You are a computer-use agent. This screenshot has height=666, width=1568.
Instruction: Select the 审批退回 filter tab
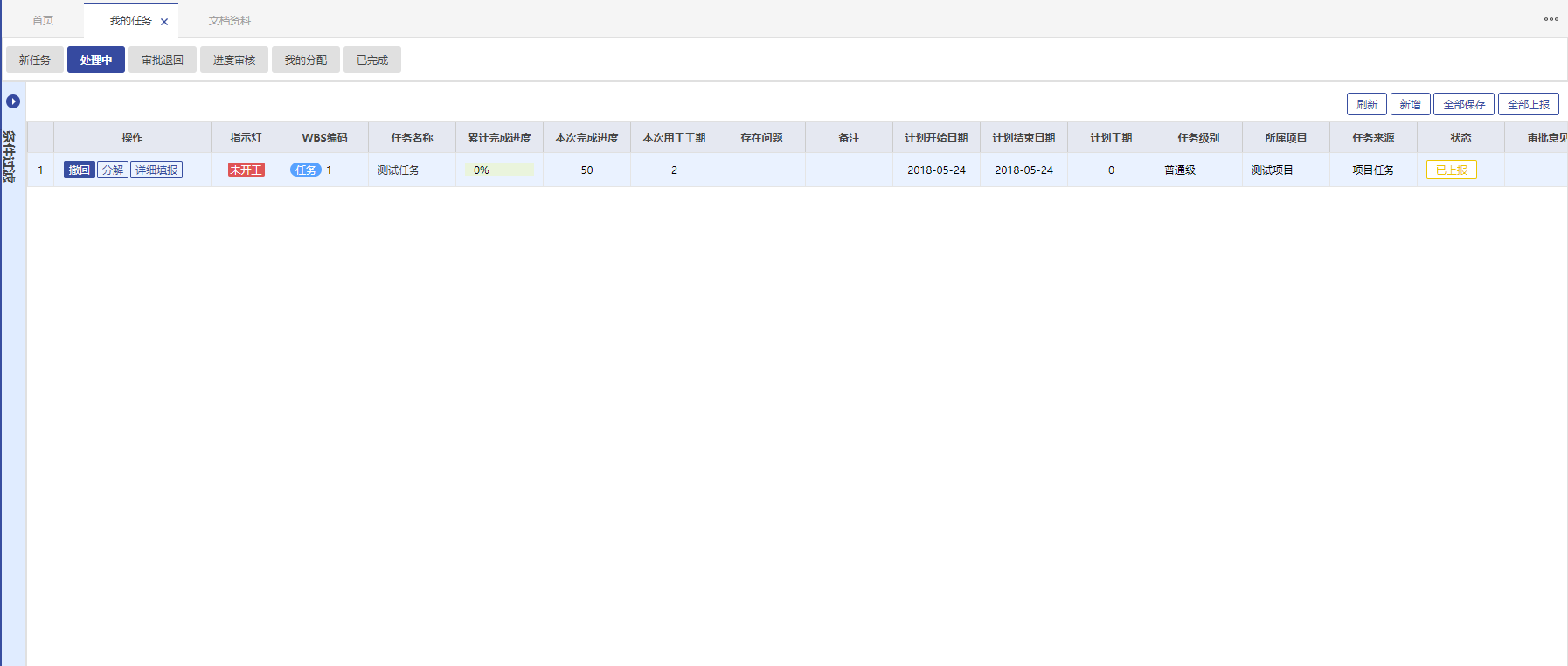tap(163, 59)
